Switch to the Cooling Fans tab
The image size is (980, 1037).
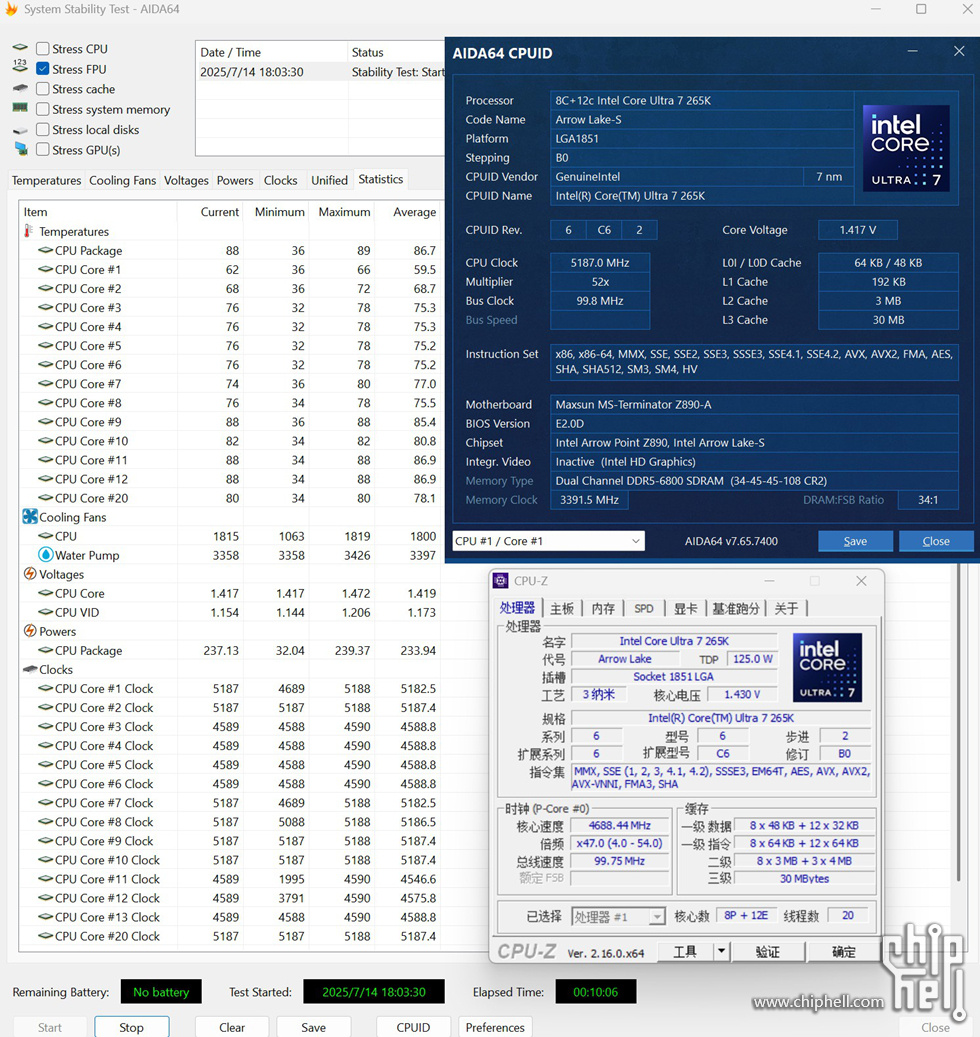(x=122, y=181)
